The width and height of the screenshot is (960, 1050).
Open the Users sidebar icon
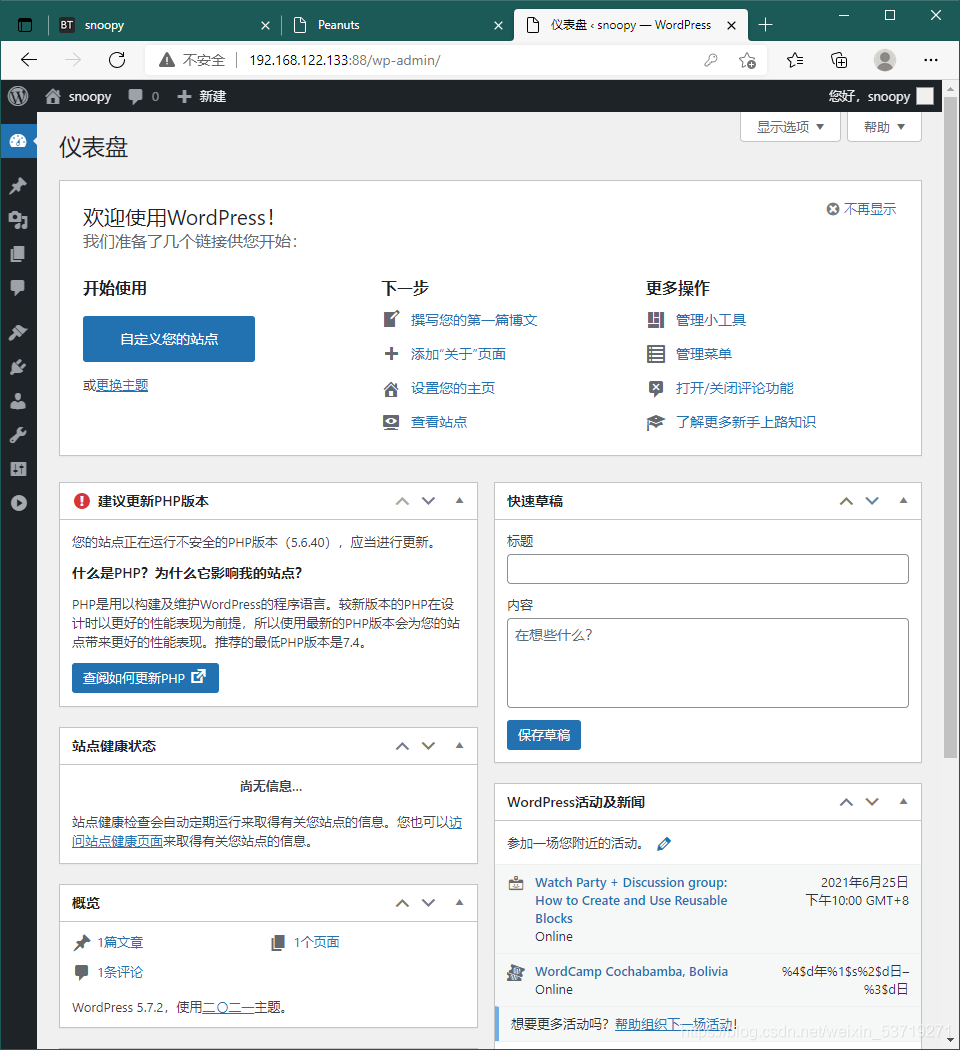coord(18,400)
